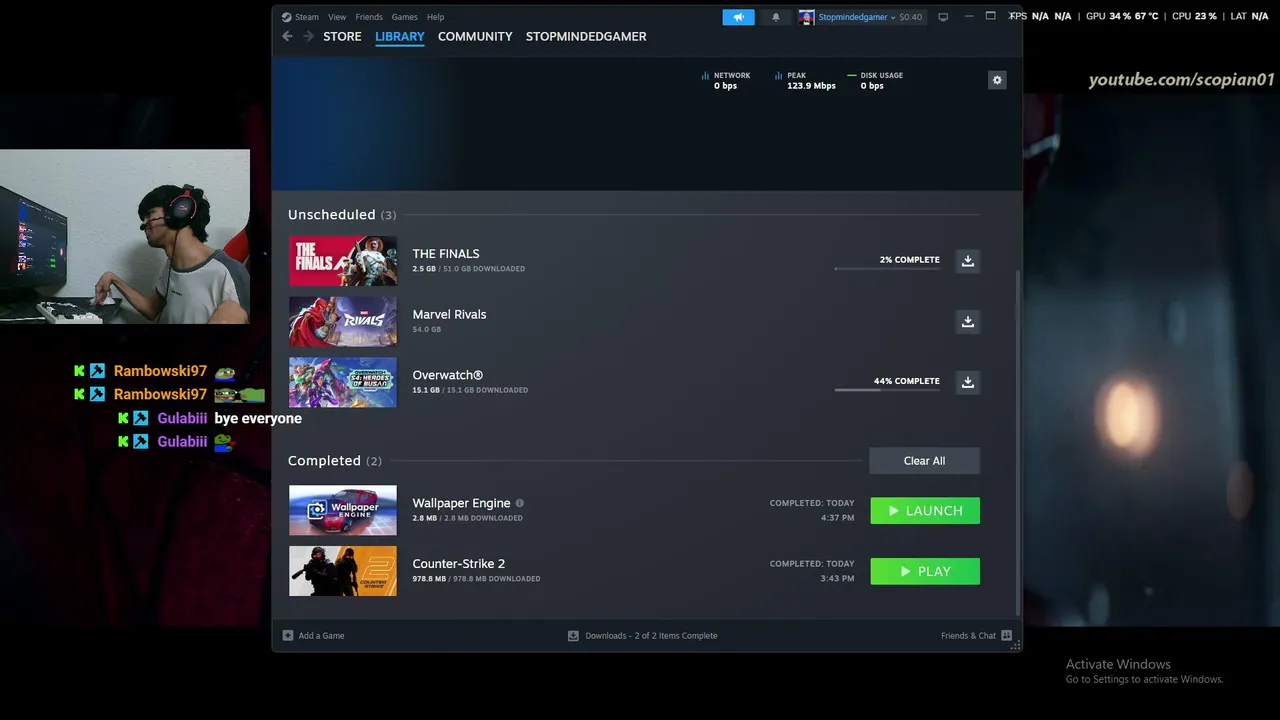The image size is (1280, 720).
Task: Click the Wallpaper Engine info icon
Action: (519, 503)
